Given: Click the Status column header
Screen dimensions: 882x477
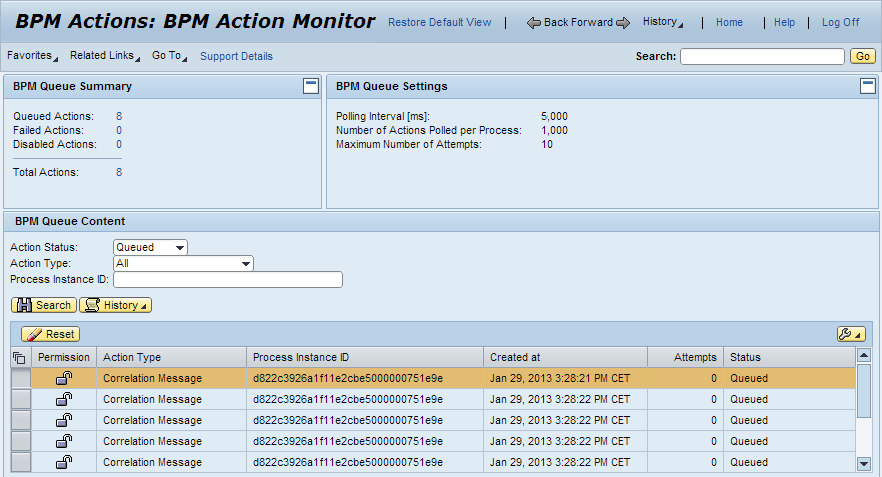Looking at the screenshot, I should [789, 357].
